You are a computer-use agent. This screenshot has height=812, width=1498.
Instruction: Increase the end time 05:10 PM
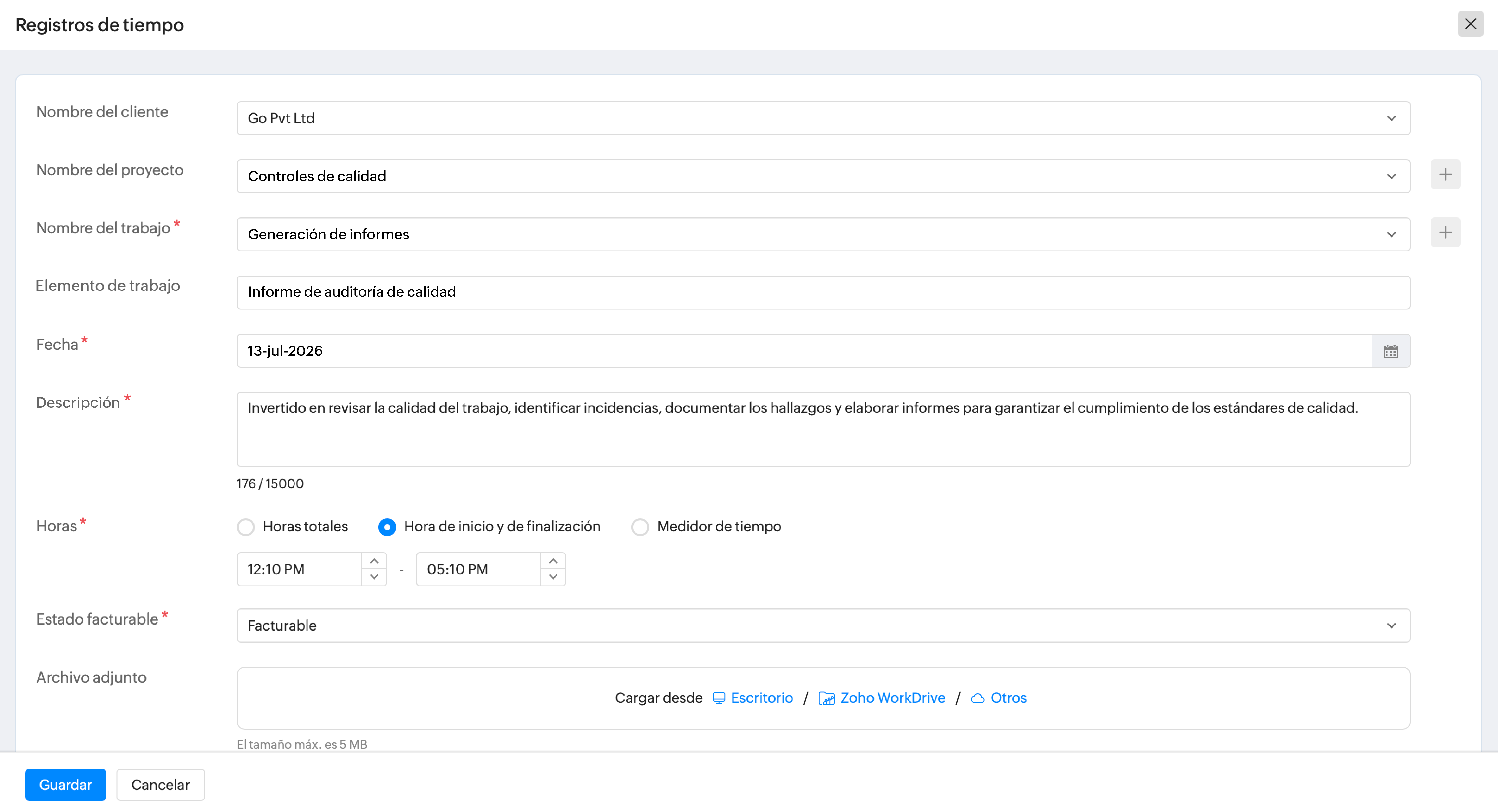tap(553, 561)
